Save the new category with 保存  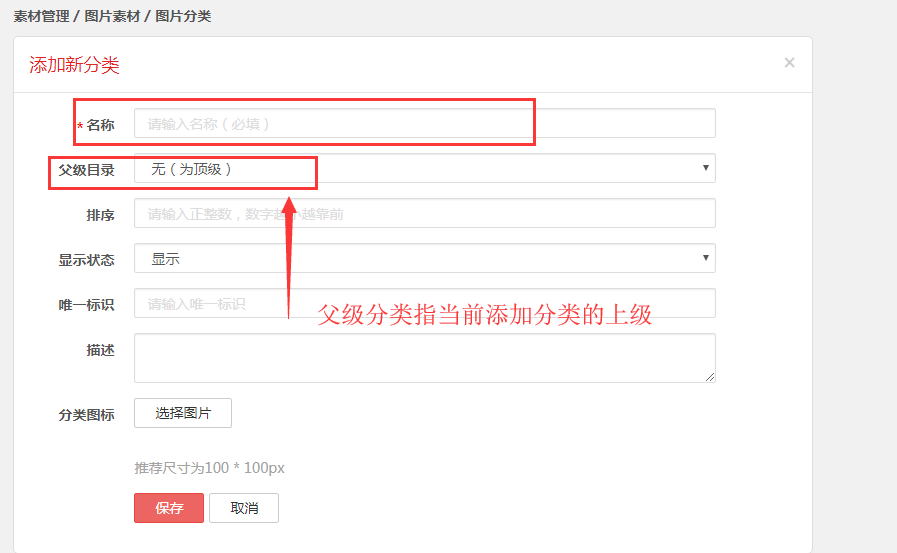(169, 508)
